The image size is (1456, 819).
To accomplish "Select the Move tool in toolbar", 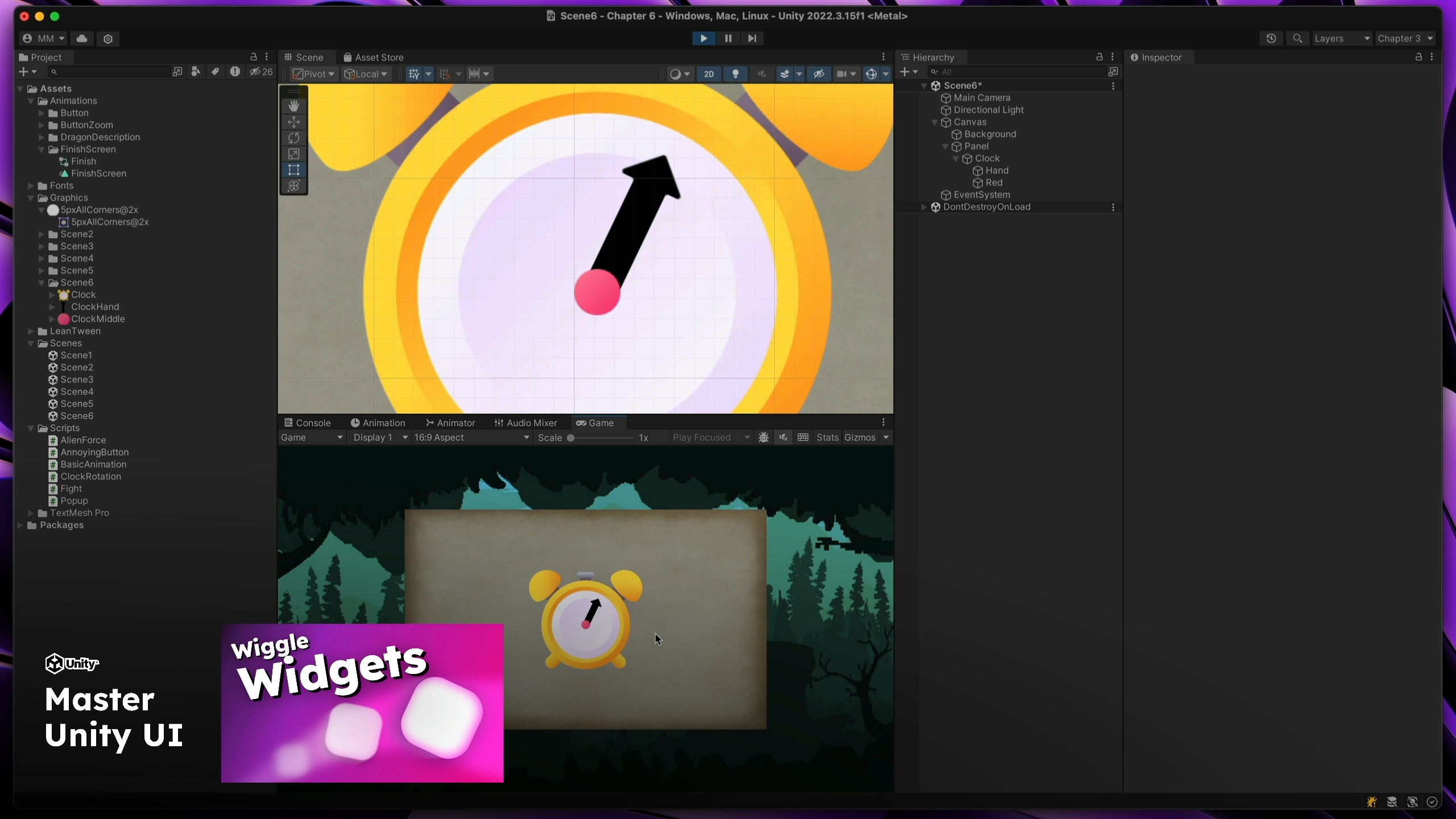I will pos(294,120).
